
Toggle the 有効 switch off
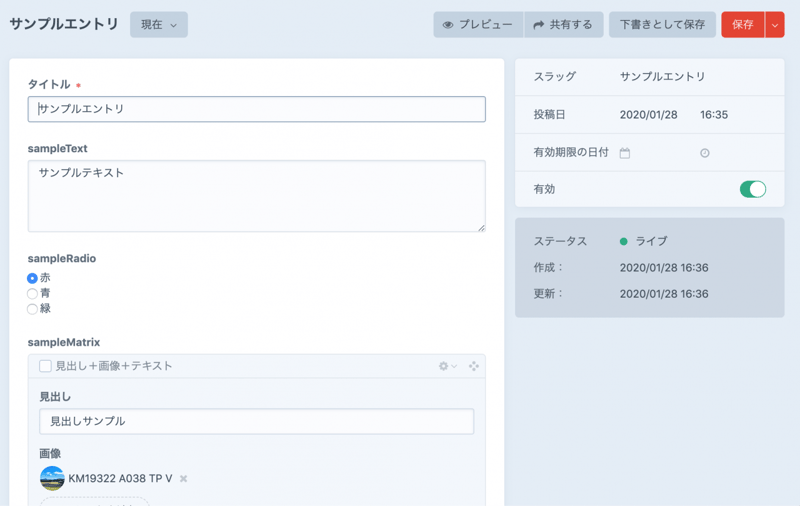[x=752, y=189]
